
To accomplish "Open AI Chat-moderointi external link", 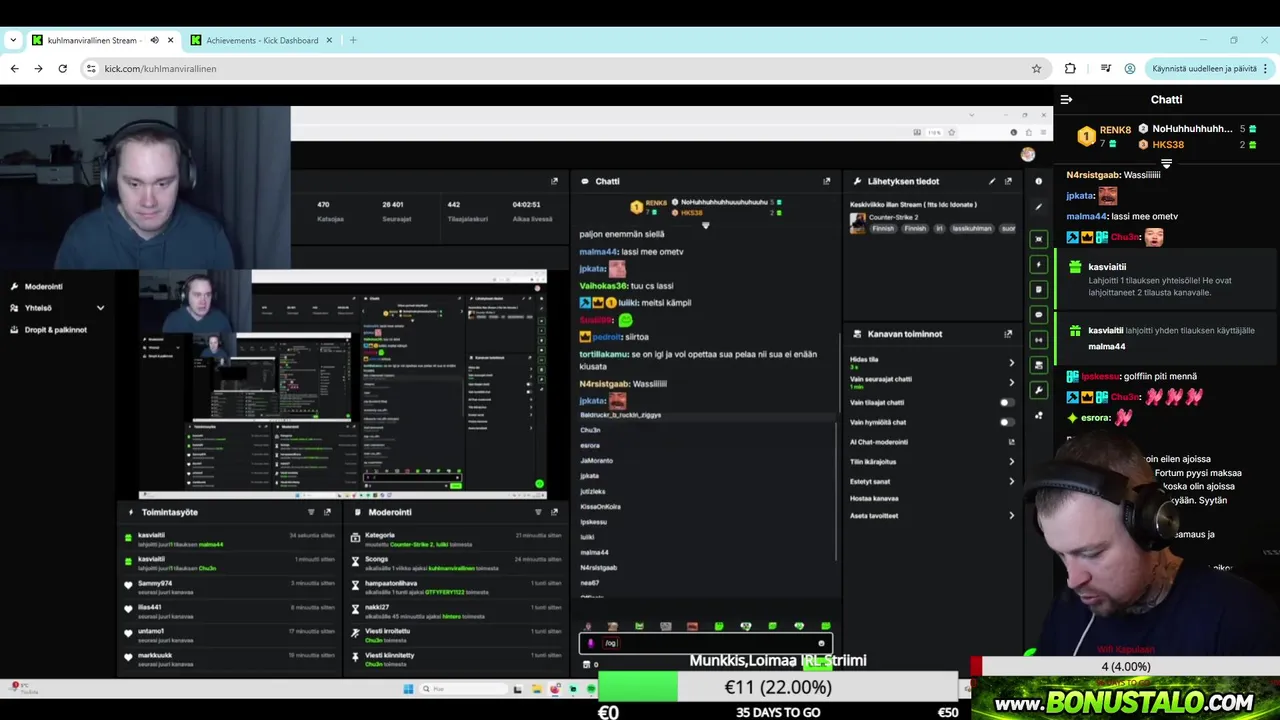I will point(1011,442).
